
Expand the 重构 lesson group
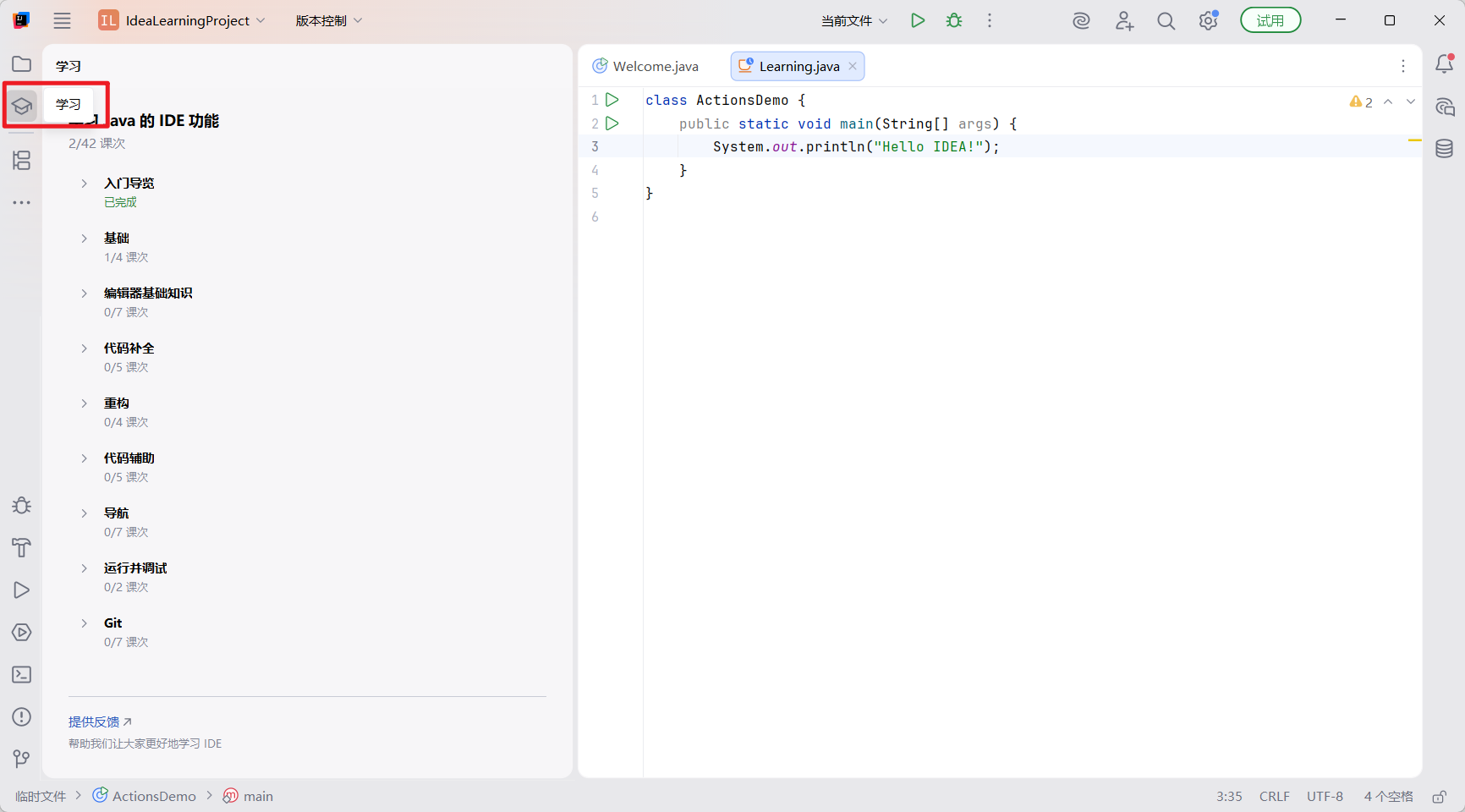click(85, 403)
